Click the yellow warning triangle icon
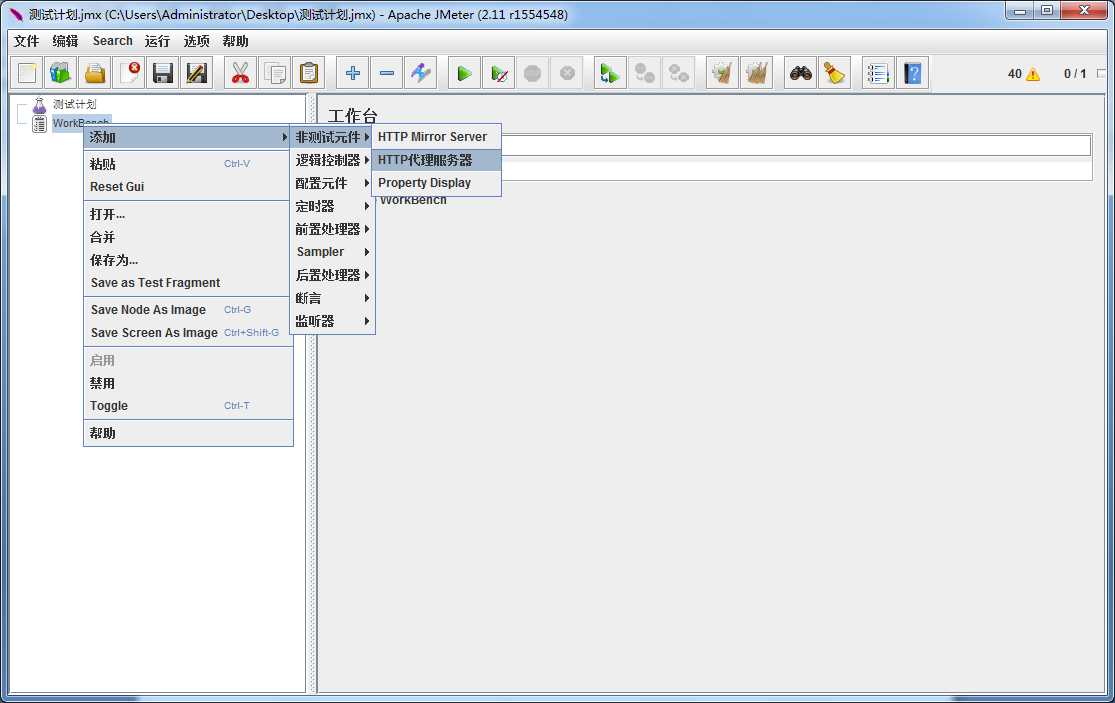1115x703 pixels. coord(1033,74)
